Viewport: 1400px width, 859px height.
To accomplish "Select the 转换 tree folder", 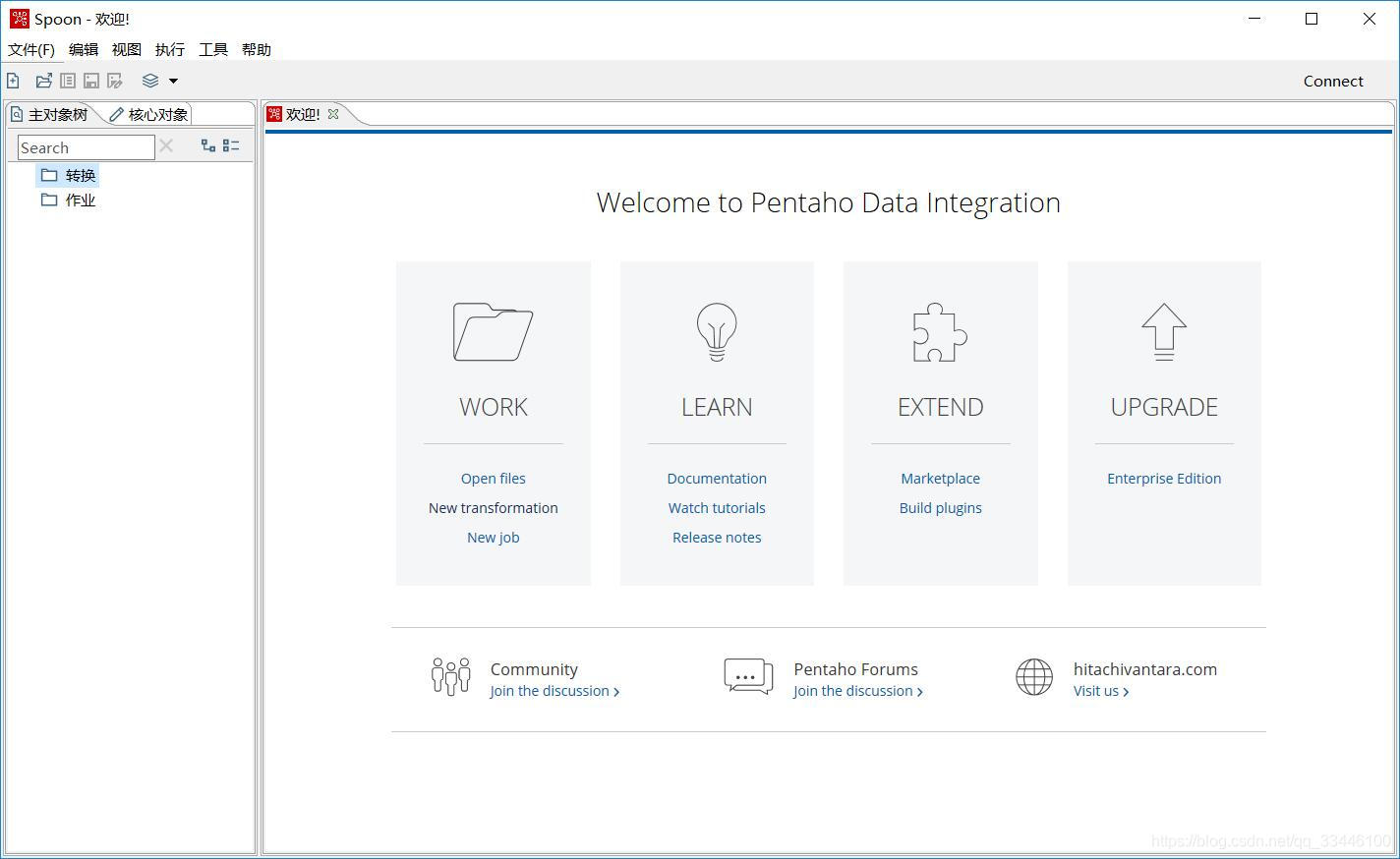I will [x=68, y=175].
